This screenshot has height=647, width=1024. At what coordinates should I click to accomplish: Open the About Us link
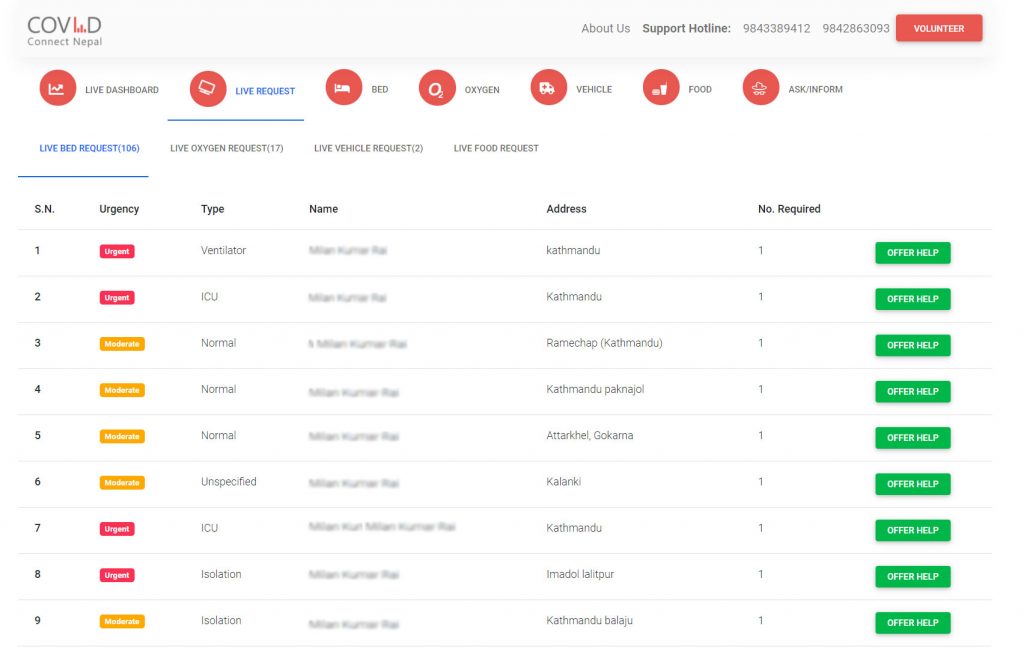coord(605,28)
